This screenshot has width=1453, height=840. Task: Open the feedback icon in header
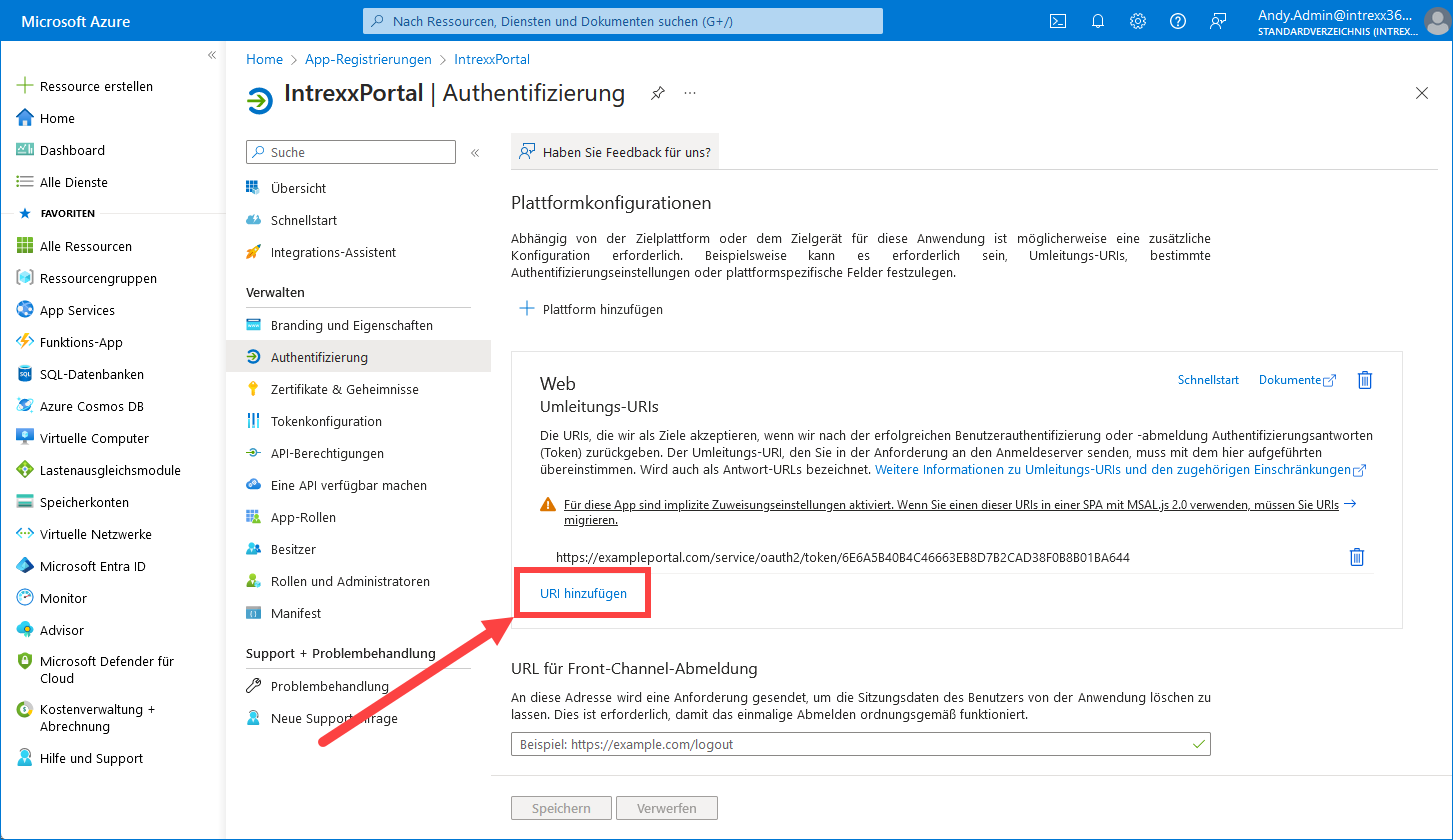[1218, 21]
